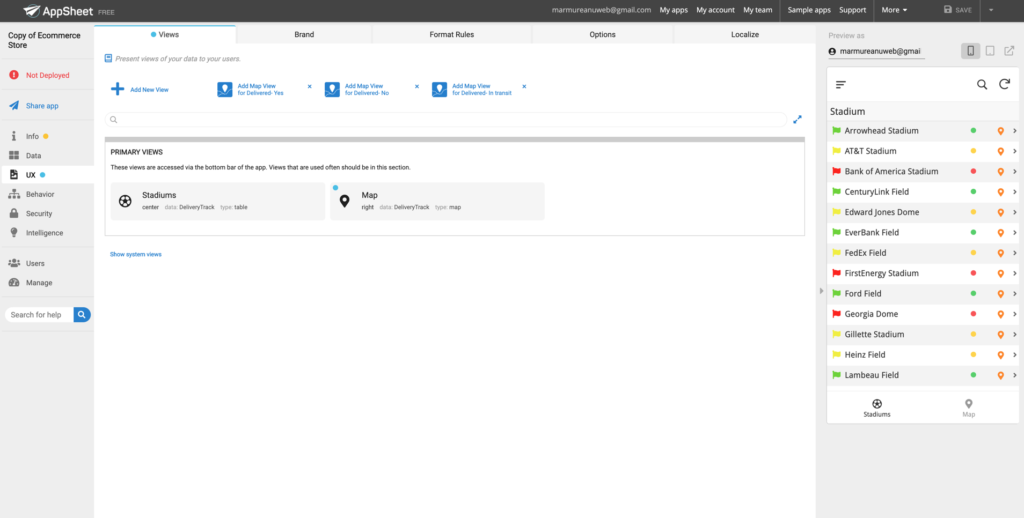Open EverBank Field row
Viewport: 1024px width, 518px height.
coord(923,233)
